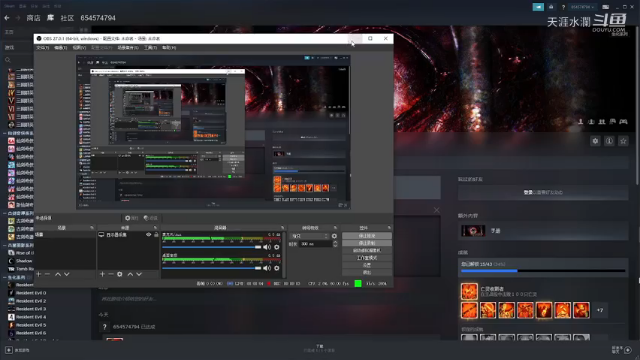
Task: Move scene down in OBS scenes panel
Action: (67, 274)
